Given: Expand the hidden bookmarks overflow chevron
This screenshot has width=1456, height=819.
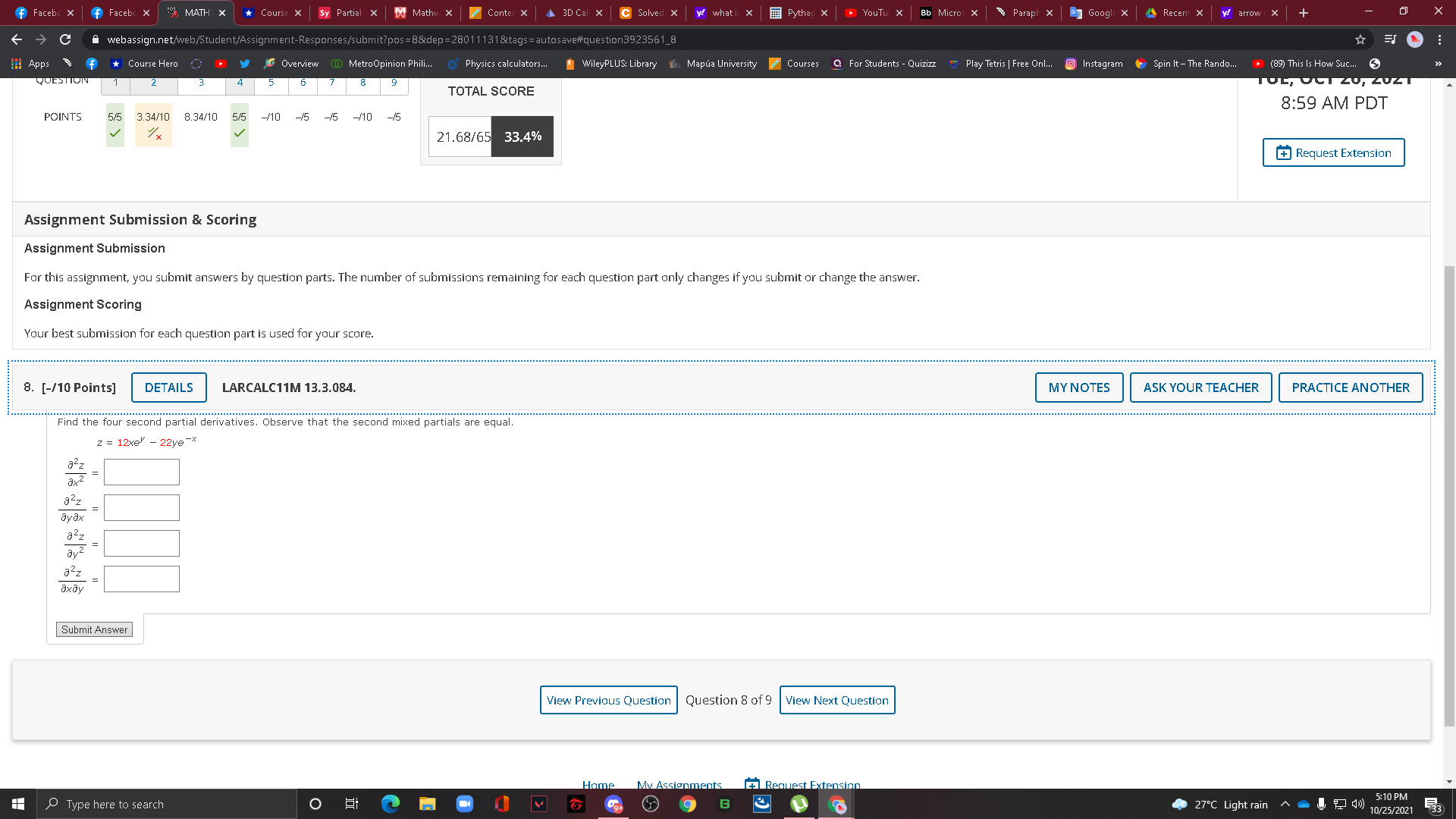Looking at the screenshot, I should (1438, 64).
